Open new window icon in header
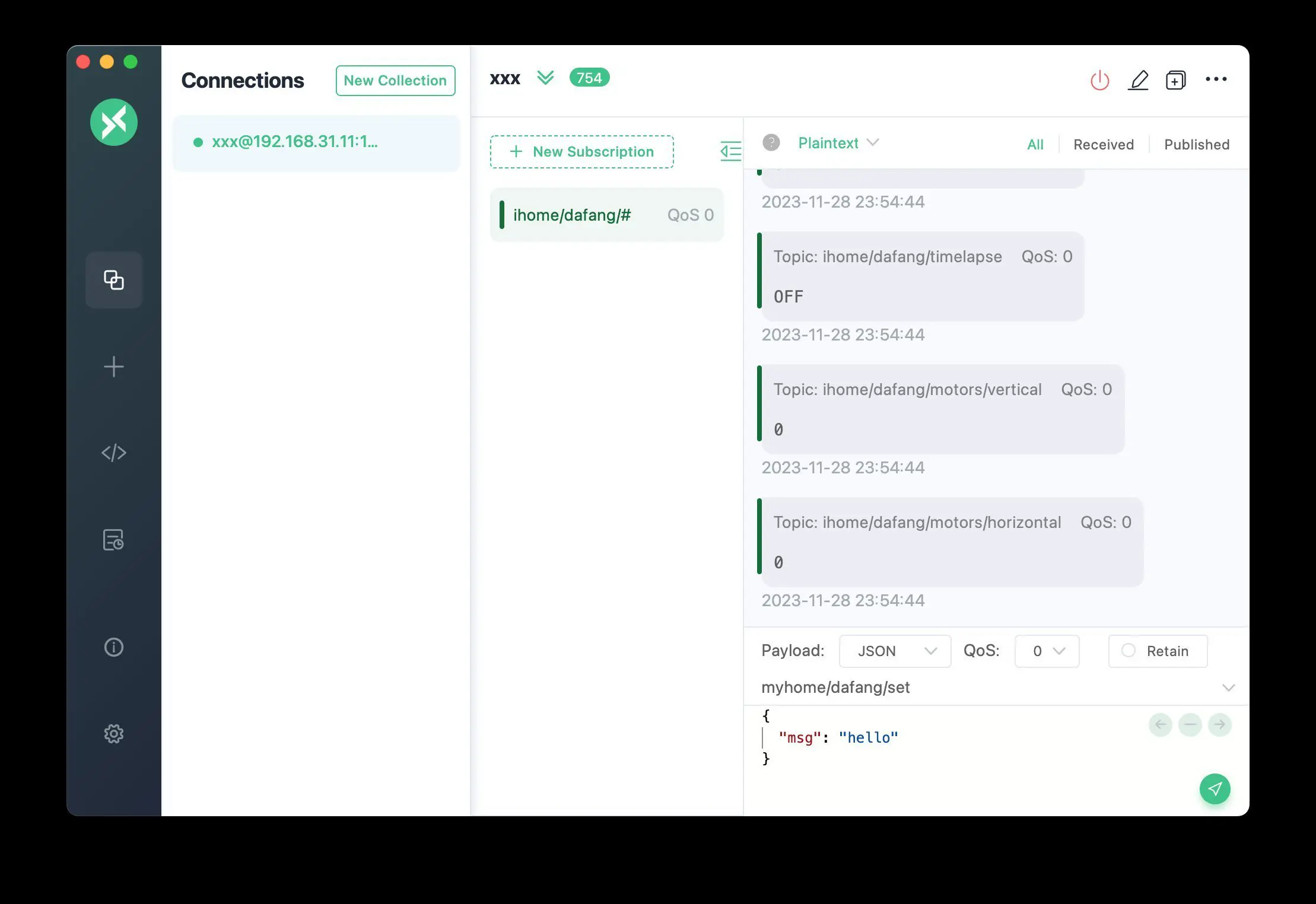Viewport: 1316px width, 904px height. pos(1175,79)
